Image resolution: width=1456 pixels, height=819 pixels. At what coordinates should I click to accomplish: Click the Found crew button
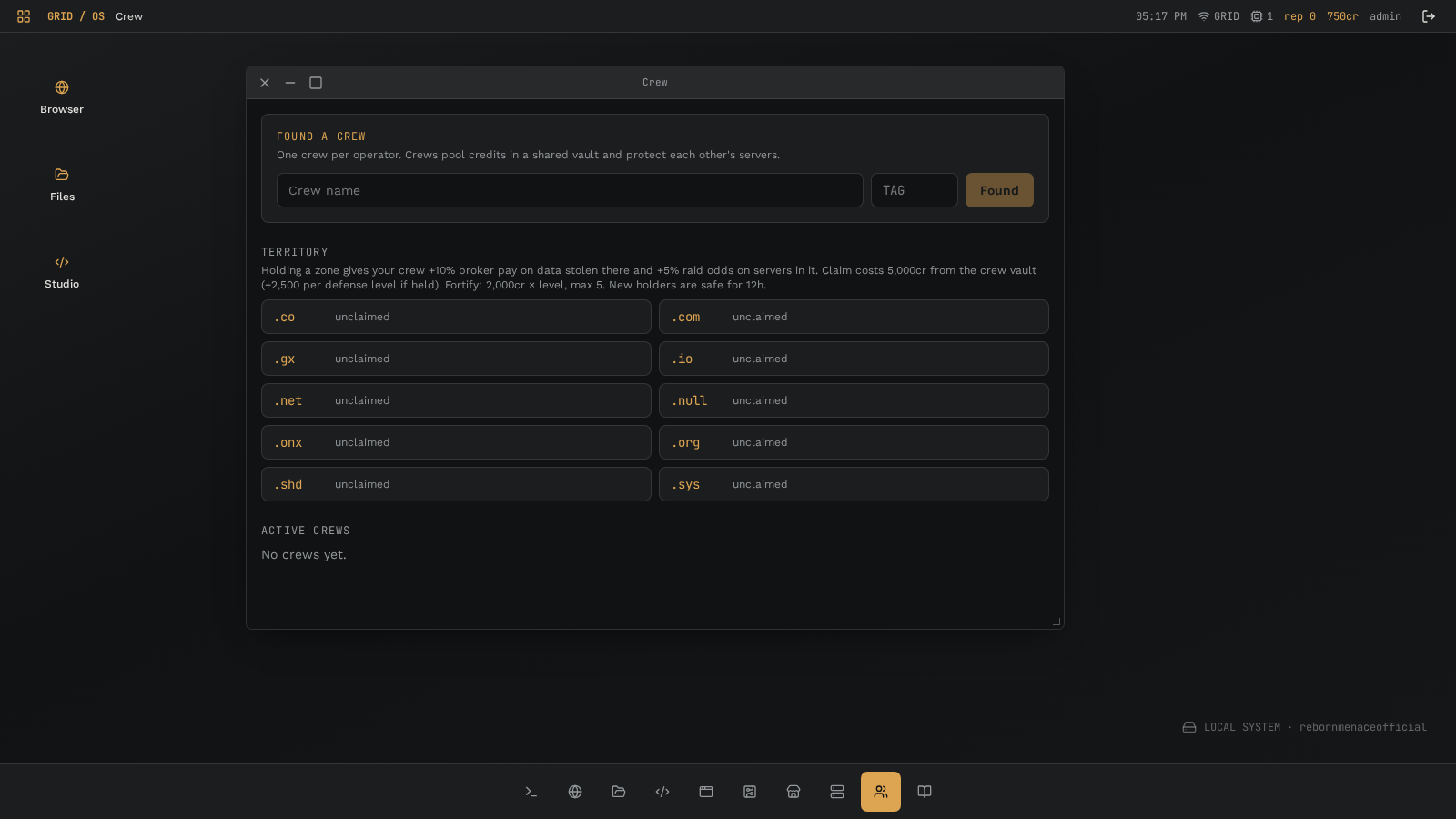pos(999,190)
